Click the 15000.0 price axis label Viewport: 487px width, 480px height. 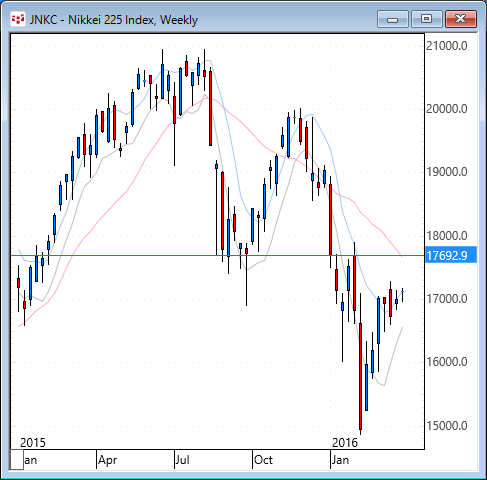click(x=447, y=426)
